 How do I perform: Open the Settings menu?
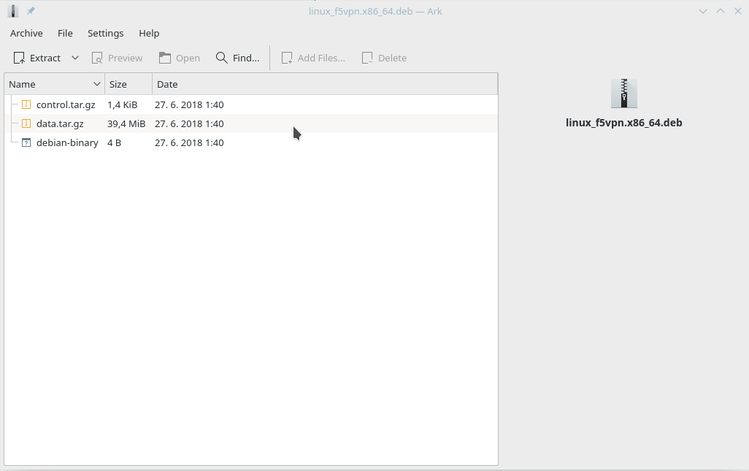(x=105, y=33)
